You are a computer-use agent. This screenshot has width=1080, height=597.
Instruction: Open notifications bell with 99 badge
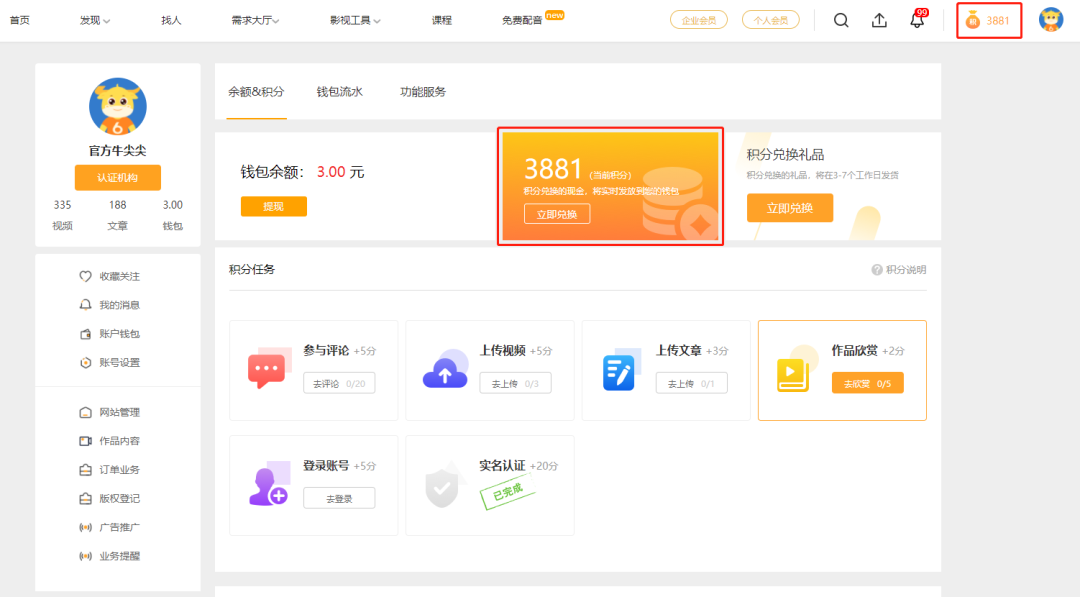[x=917, y=20]
